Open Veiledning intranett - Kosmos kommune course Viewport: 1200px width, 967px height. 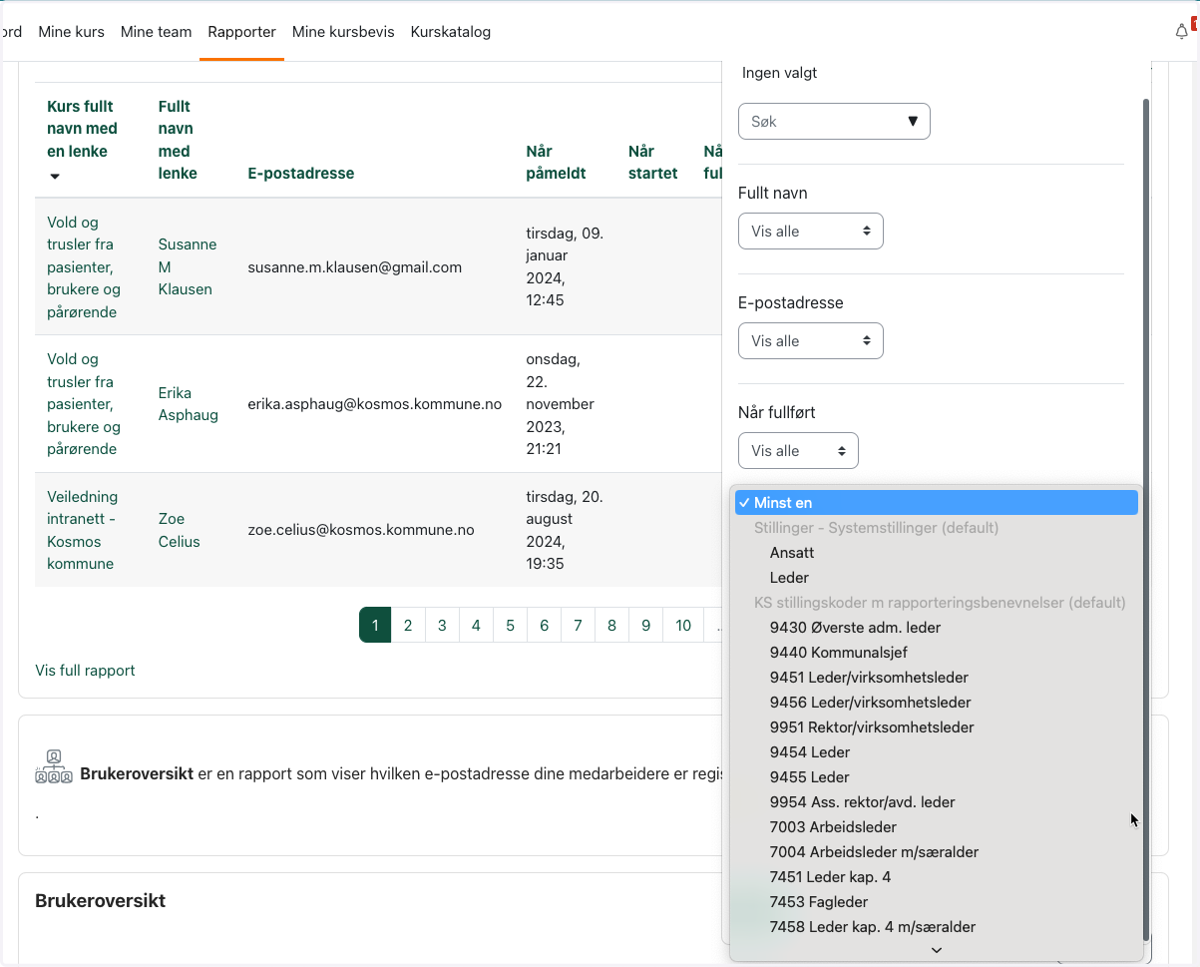coord(83,530)
